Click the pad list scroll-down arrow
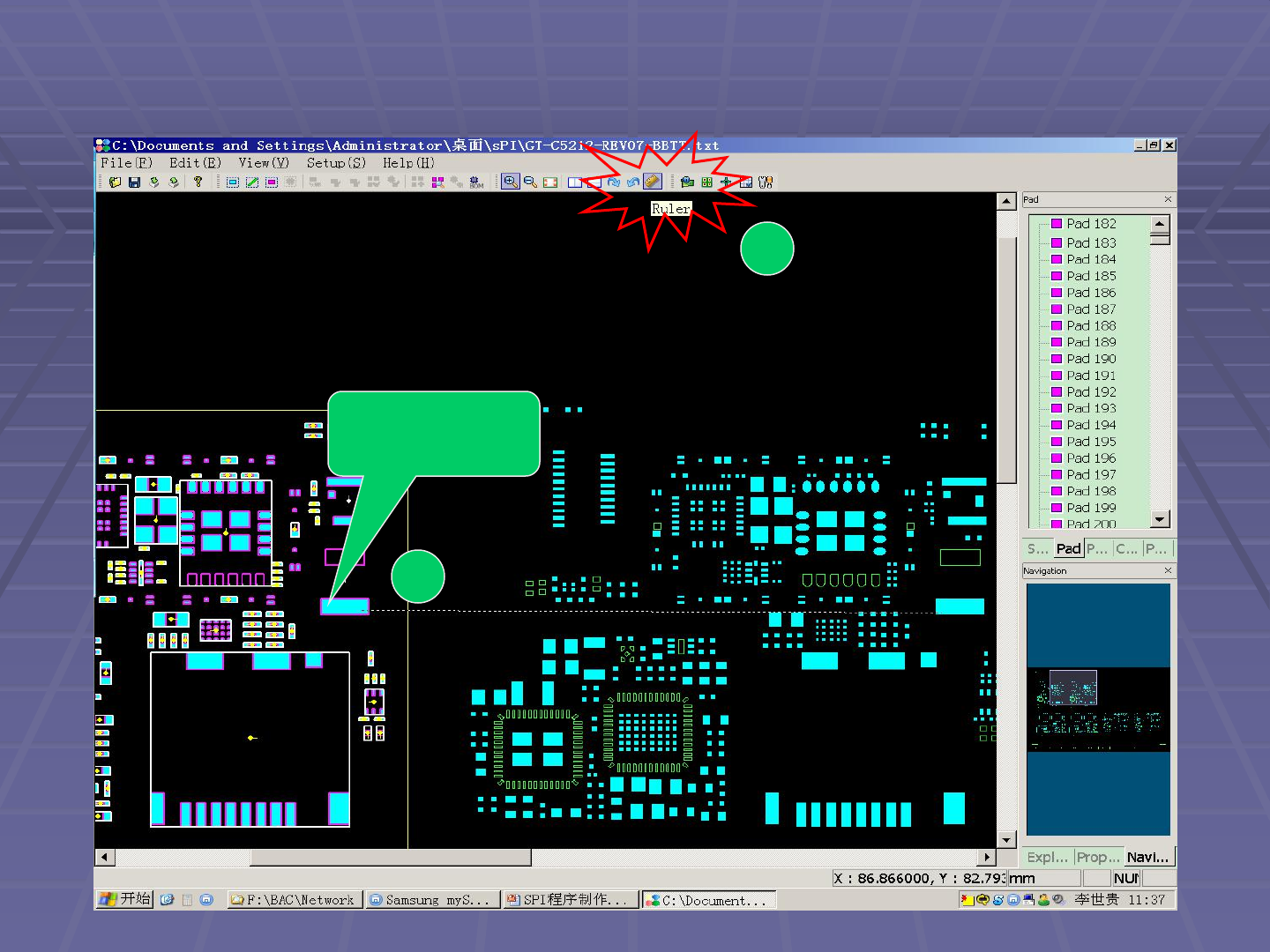1270x952 pixels. 1161,519
